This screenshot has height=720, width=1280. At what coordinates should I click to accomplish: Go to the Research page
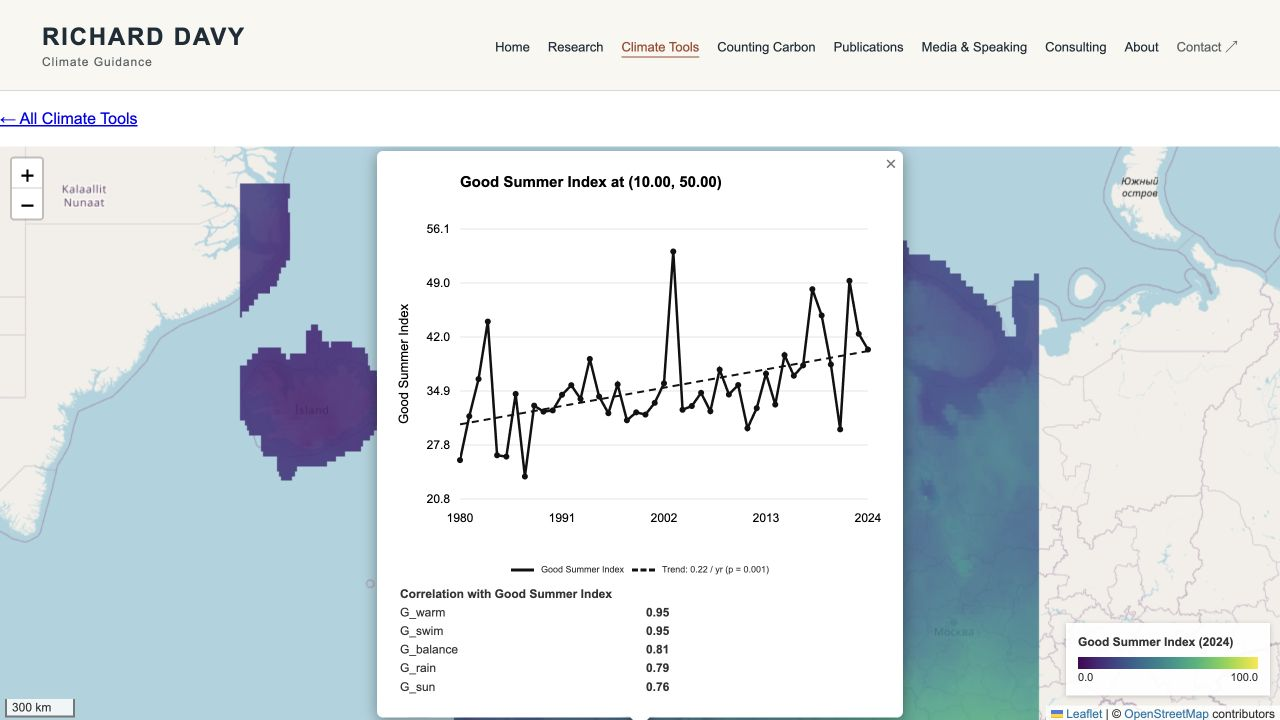tap(575, 47)
